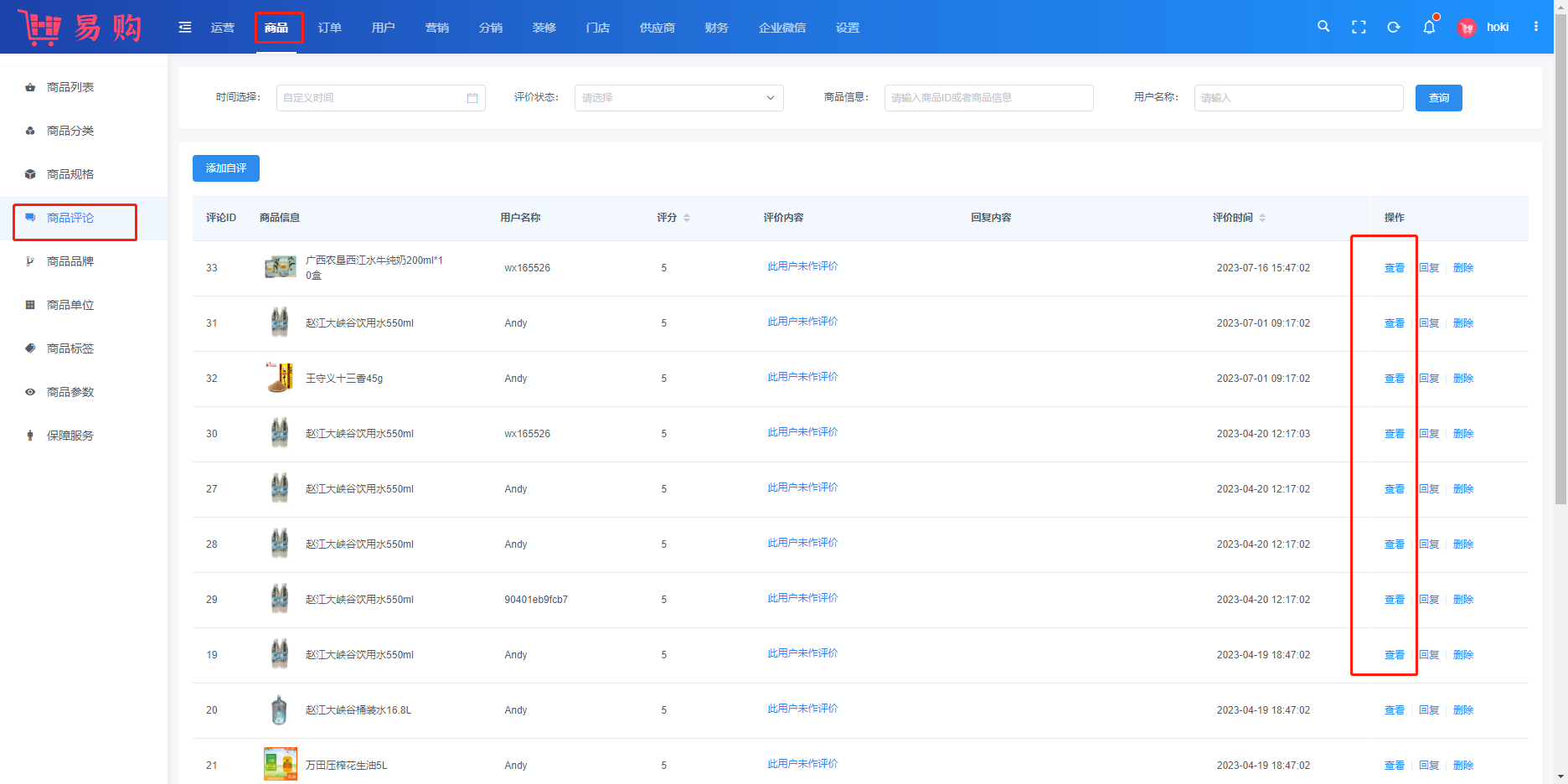Screen dimensions: 1568x784
Task: Open the vertical three-dot more menu
Action: pyautogui.click(x=1535, y=27)
